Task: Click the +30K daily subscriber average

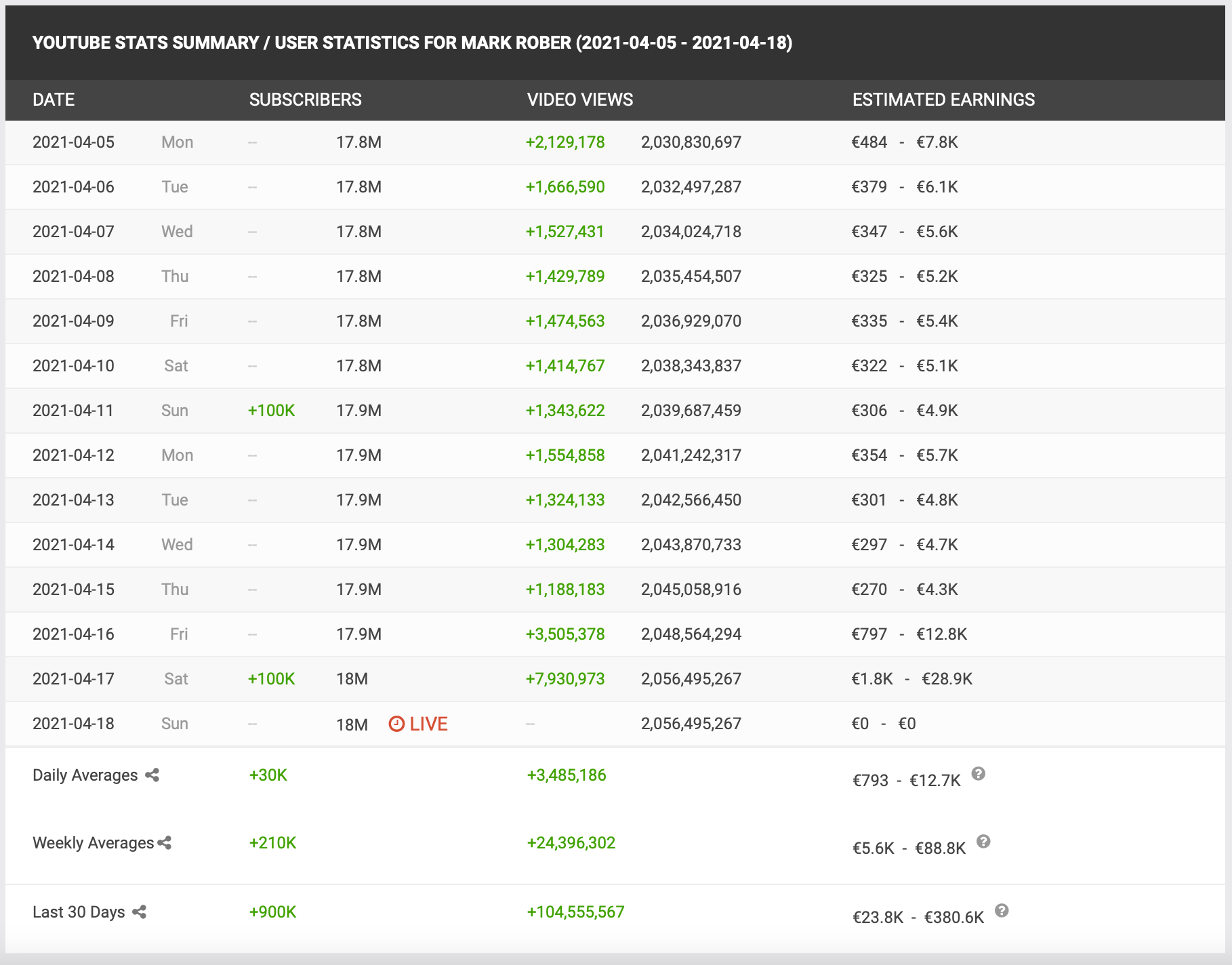Action: click(268, 775)
